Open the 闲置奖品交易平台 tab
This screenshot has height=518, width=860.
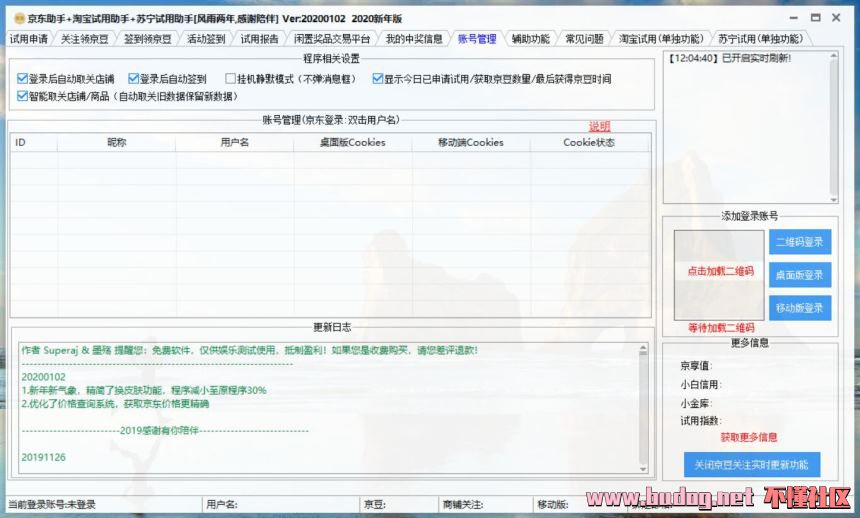[x=332, y=39]
